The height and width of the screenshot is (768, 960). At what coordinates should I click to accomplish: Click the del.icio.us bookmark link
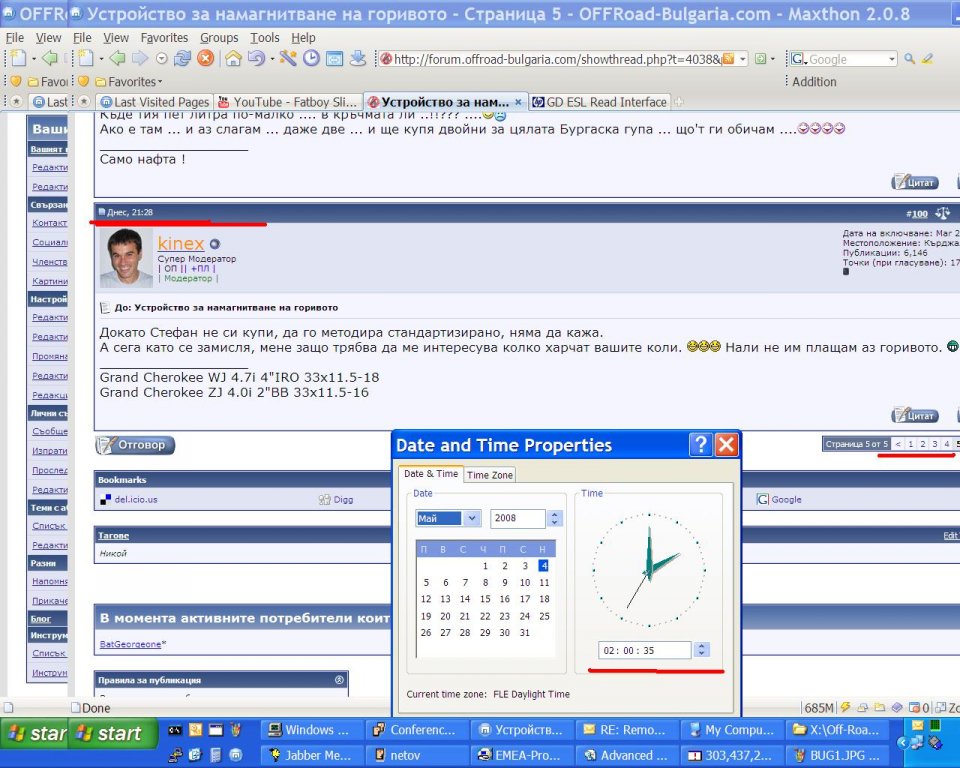click(135, 500)
